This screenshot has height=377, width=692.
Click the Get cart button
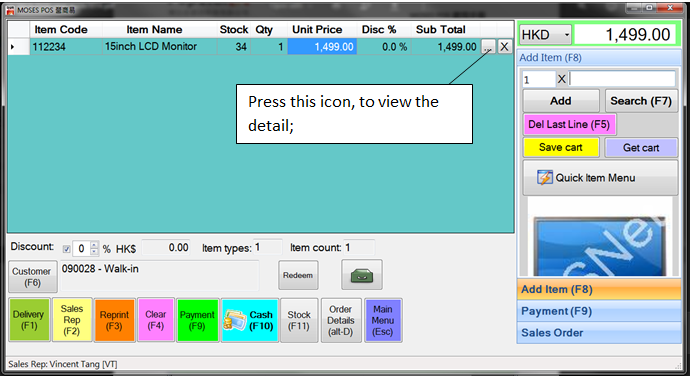(641, 148)
